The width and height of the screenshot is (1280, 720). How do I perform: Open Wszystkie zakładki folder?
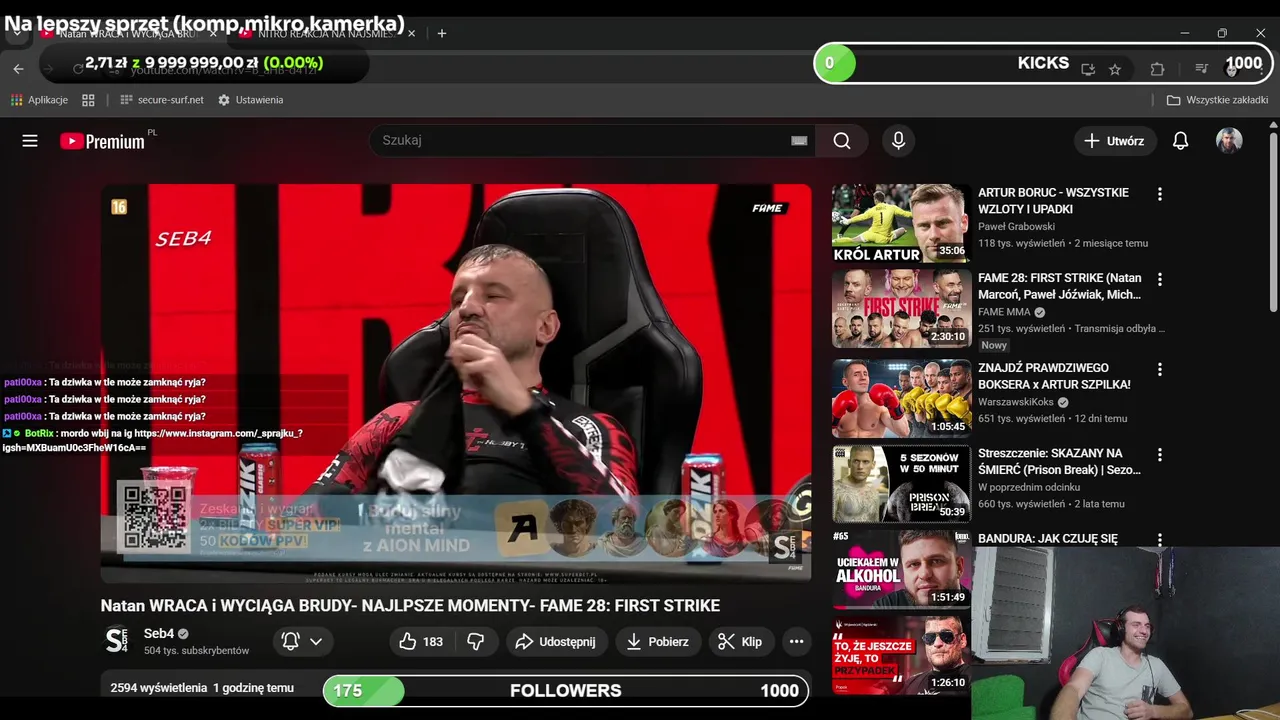point(1217,100)
